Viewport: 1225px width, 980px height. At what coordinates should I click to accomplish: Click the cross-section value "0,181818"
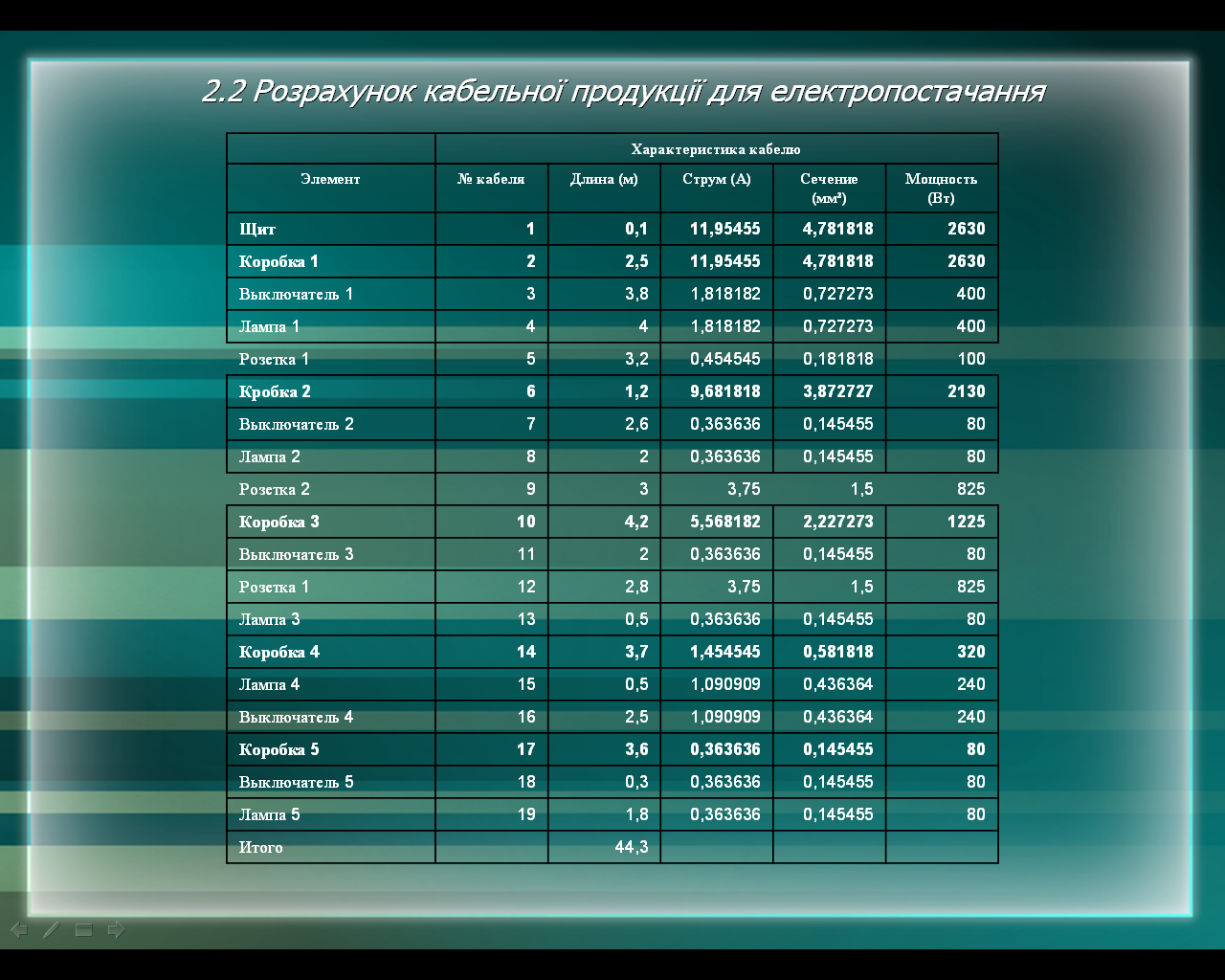838,360
